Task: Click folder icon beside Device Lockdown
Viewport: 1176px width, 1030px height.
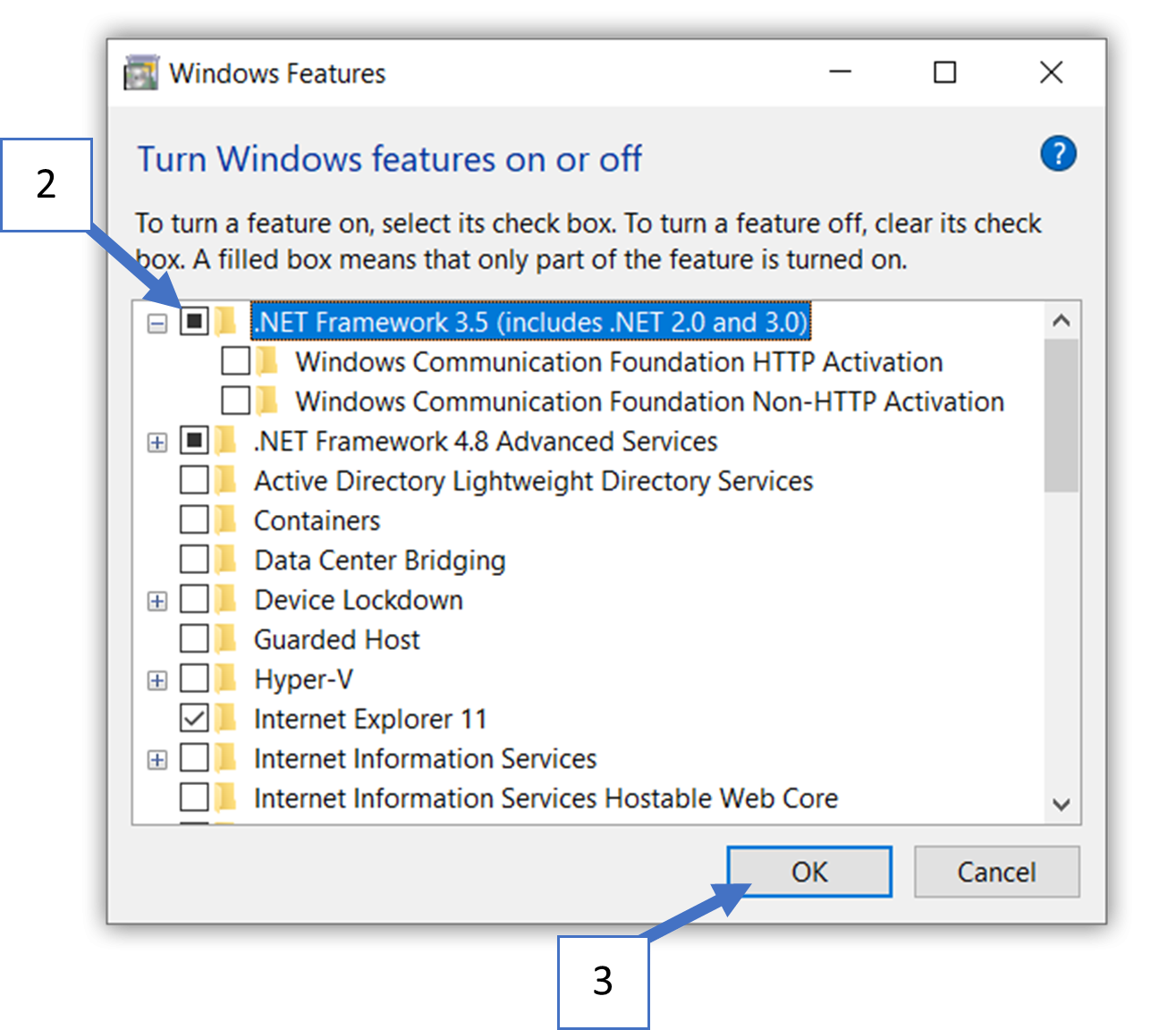Action: pyautogui.click(x=226, y=599)
